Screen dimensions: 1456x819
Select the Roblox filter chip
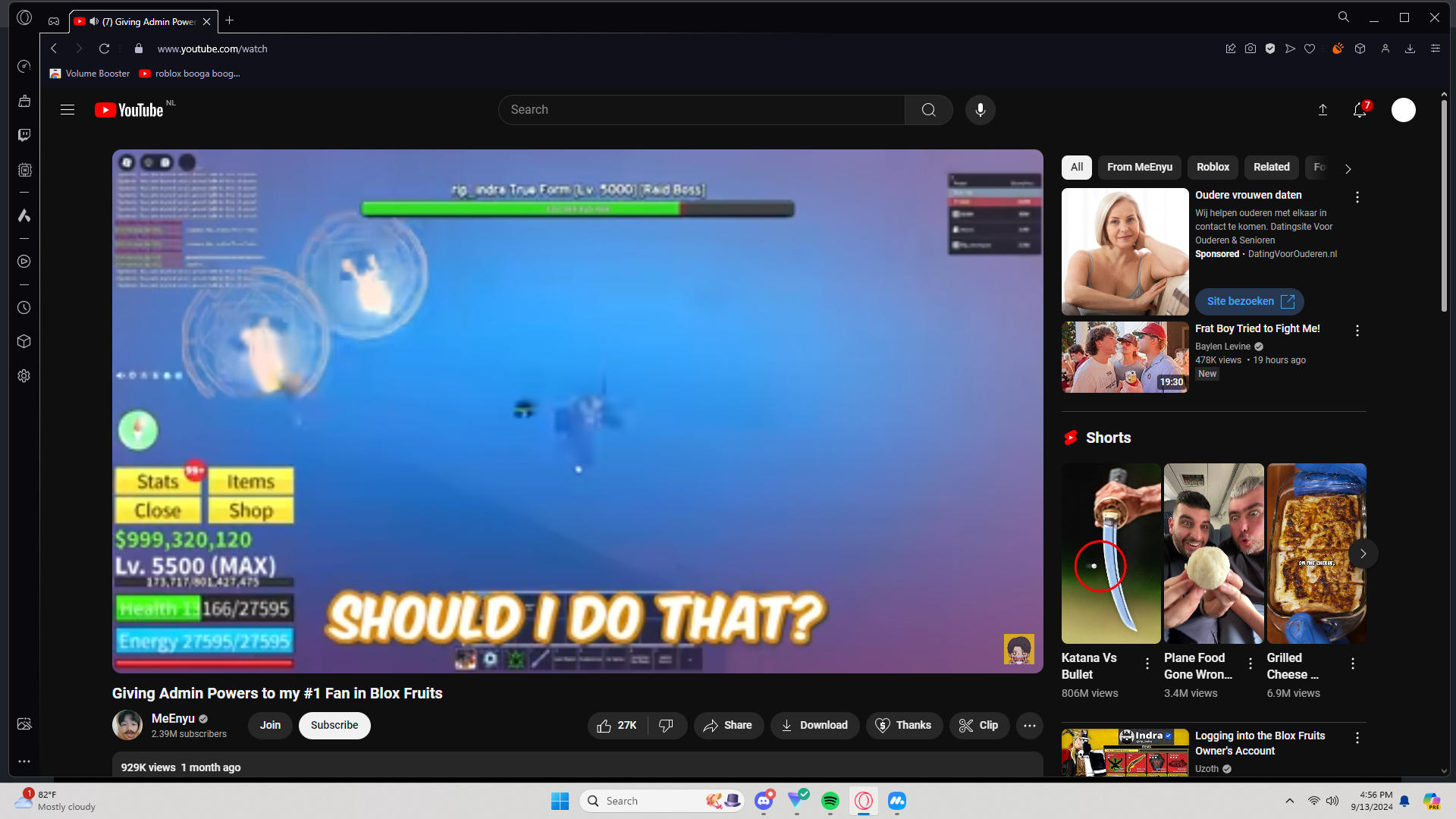pyautogui.click(x=1213, y=168)
